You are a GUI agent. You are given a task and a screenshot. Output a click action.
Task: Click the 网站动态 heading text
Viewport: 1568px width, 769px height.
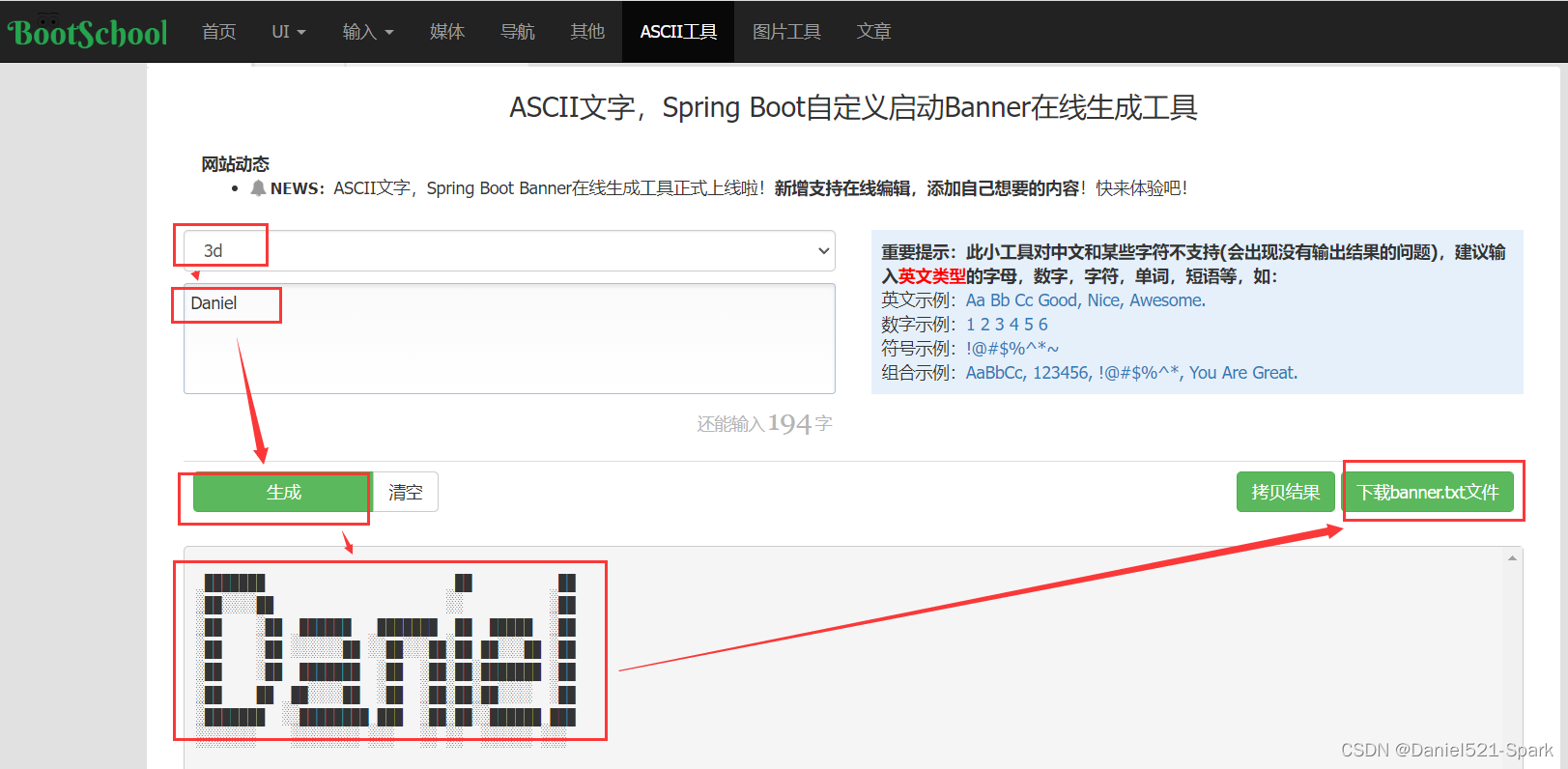tap(235, 164)
